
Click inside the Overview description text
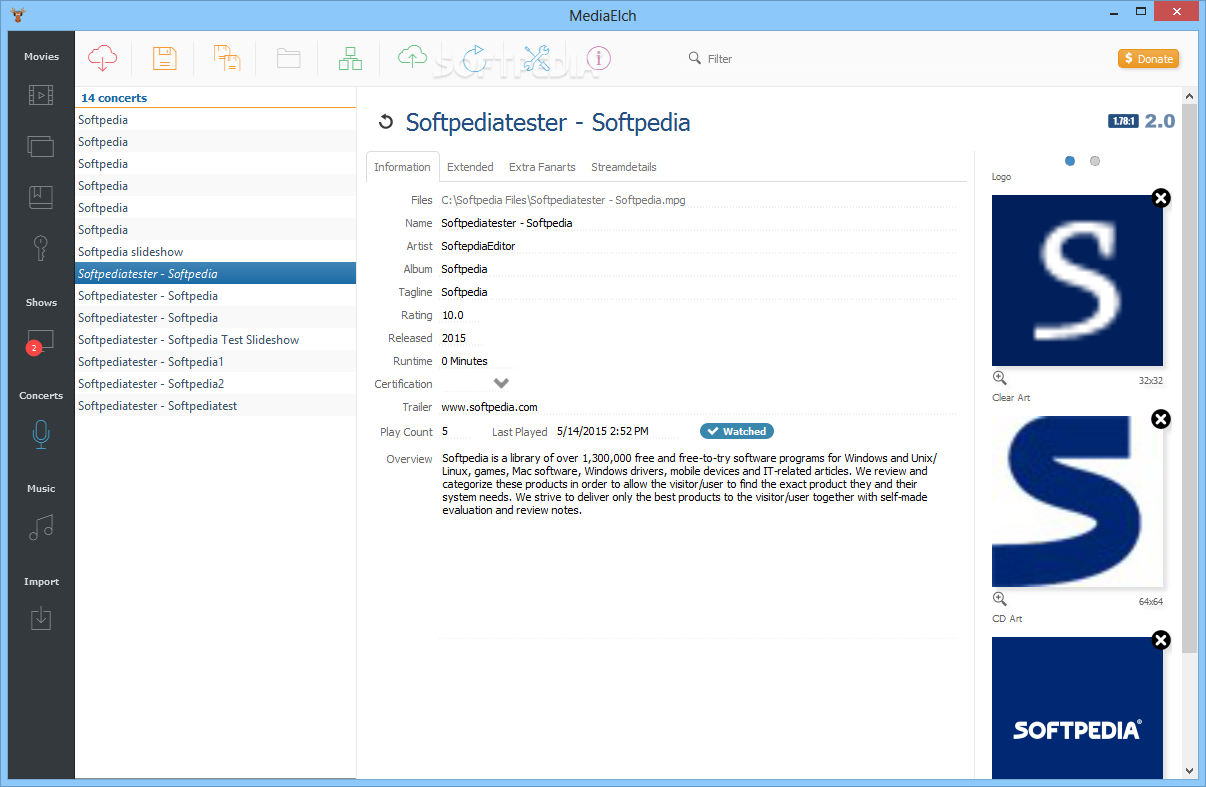[690, 484]
